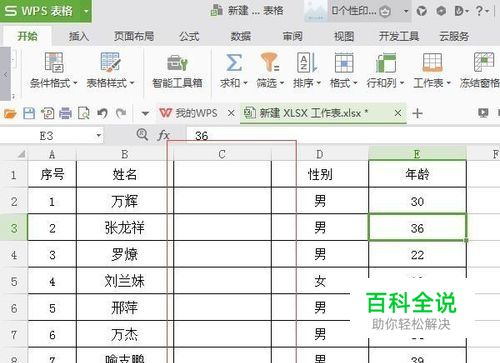Click the Rows and Columns (行和列) icon
The height and width of the screenshot is (363, 500).
click(x=386, y=62)
